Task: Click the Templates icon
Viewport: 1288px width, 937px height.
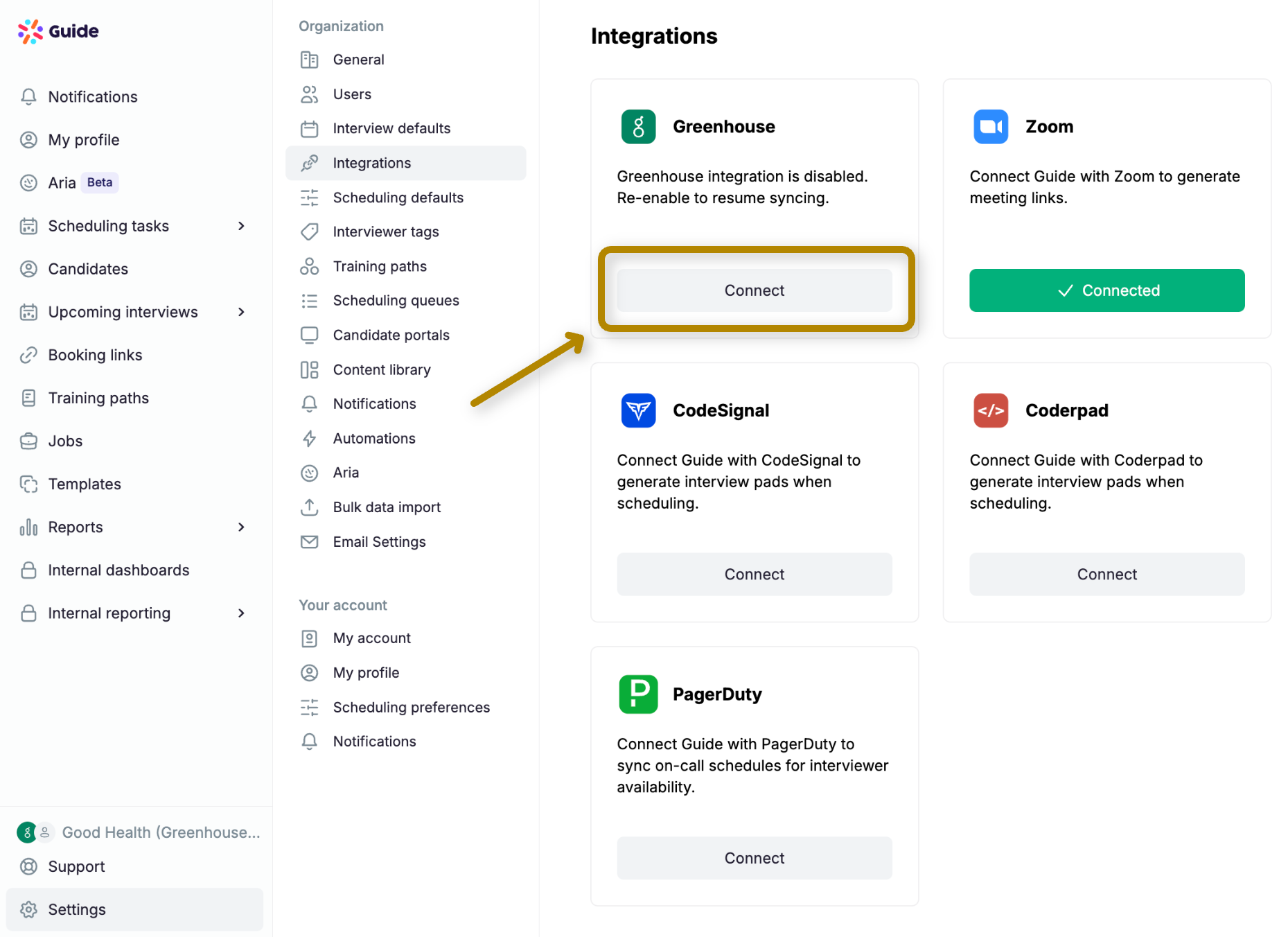Action: tap(28, 484)
